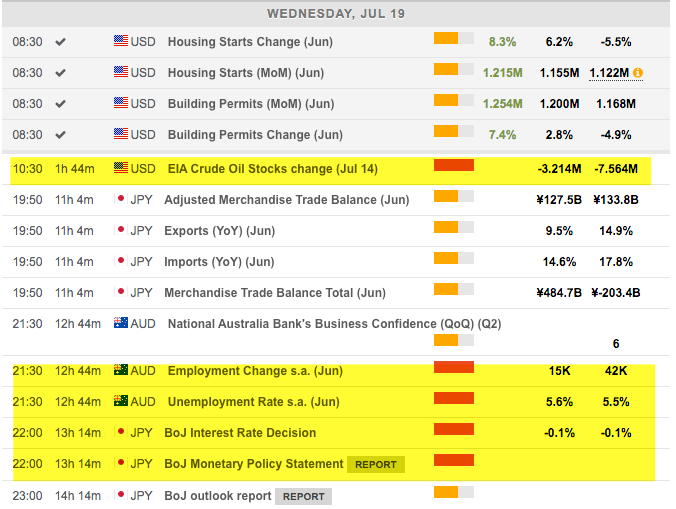The width and height of the screenshot is (676, 509).
Task: Click the Japan flag beside BoJ Interest Rate Decision
Action: point(121,431)
